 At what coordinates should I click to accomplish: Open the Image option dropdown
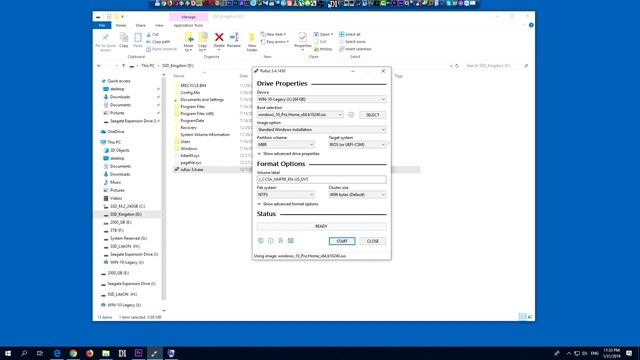tap(321, 130)
